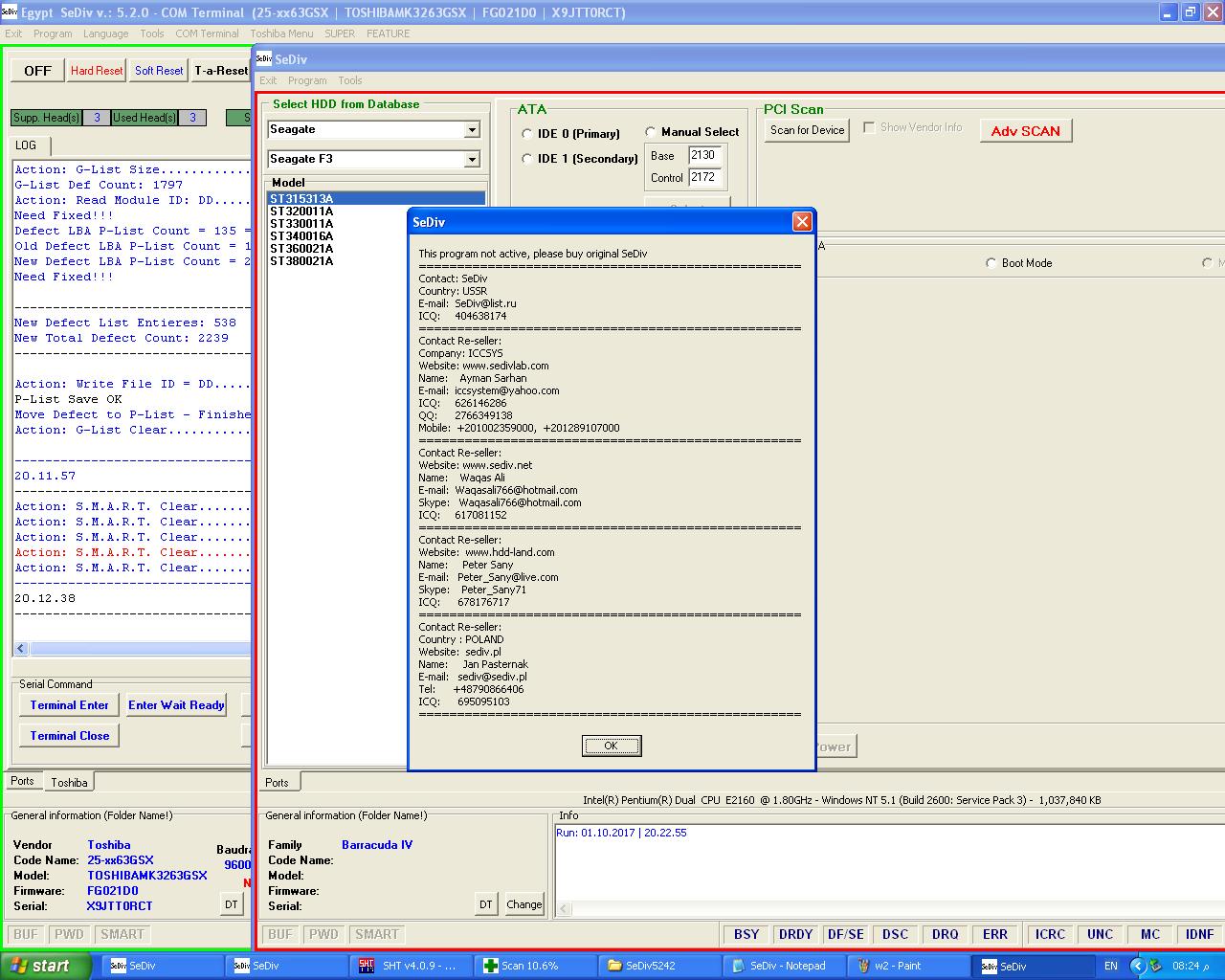This screenshot has height=980, width=1225.
Task: Select Ports tab in front SeDiv window
Action: click(x=278, y=782)
